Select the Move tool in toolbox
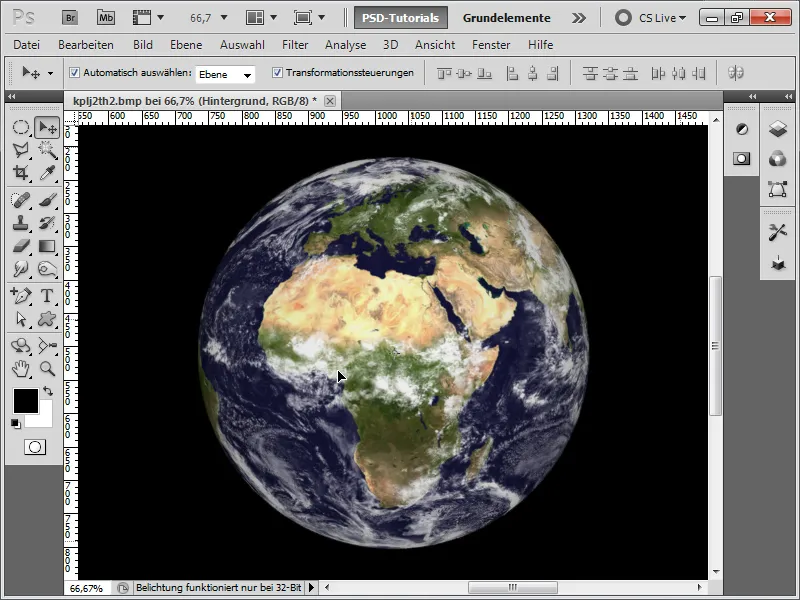 click(x=47, y=127)
